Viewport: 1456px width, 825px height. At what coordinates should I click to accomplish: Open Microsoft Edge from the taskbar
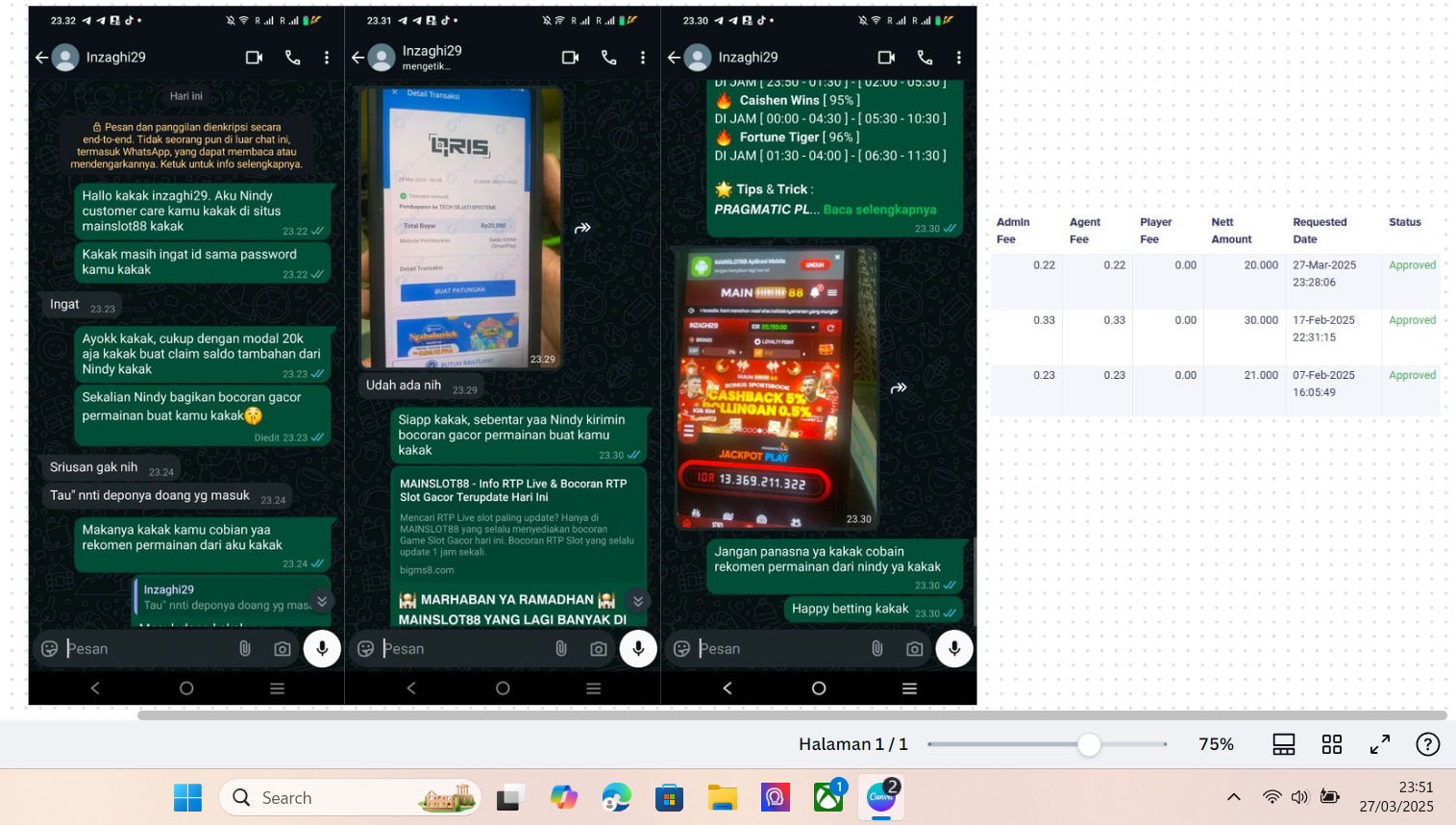[616, 797]
